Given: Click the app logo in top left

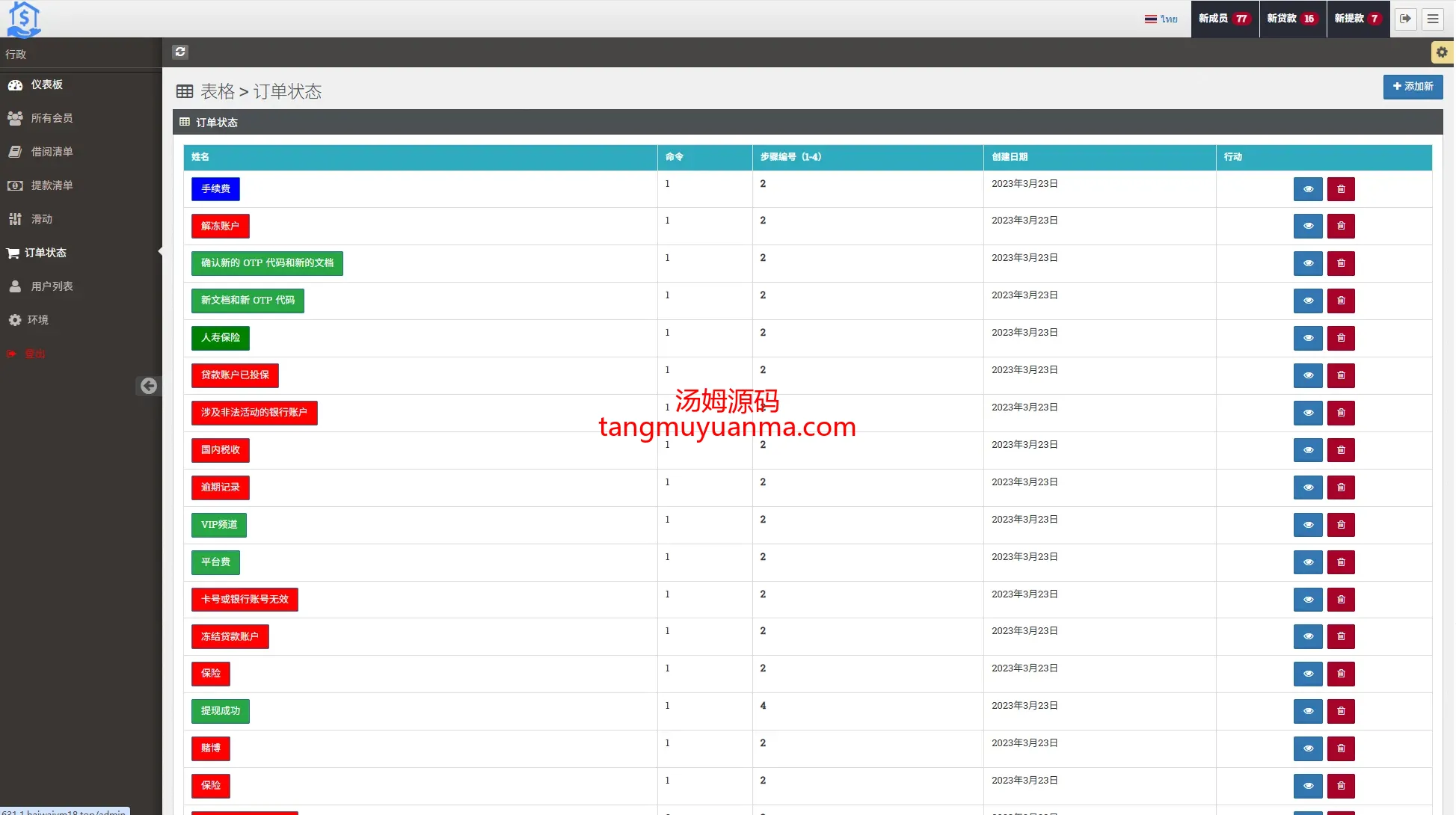Looking at the screenshot, I should 24,19.
